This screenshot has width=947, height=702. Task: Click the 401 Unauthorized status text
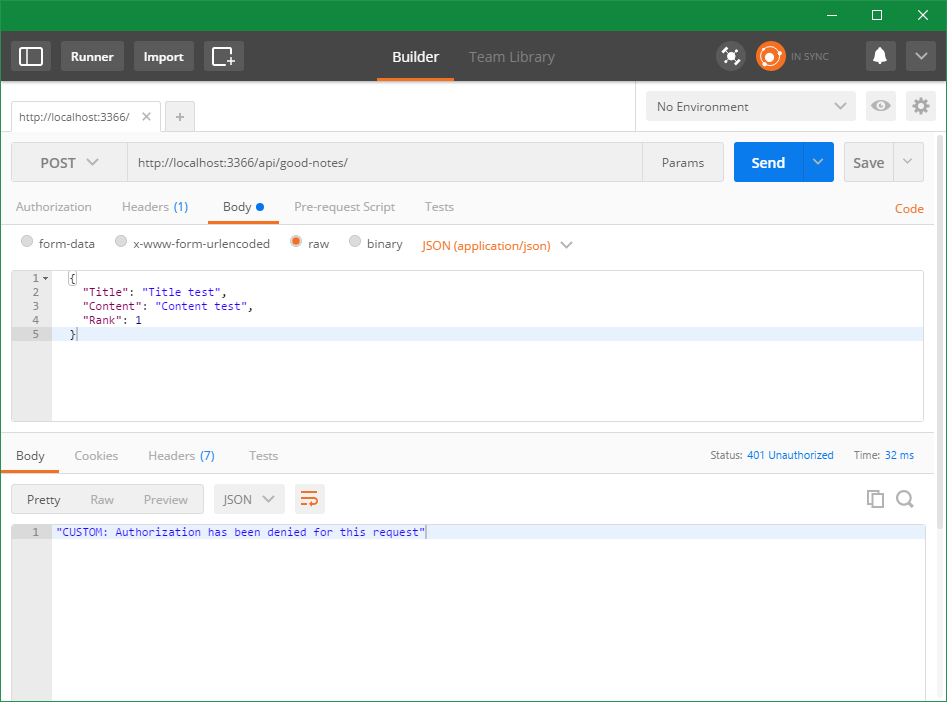coord(790,455)
